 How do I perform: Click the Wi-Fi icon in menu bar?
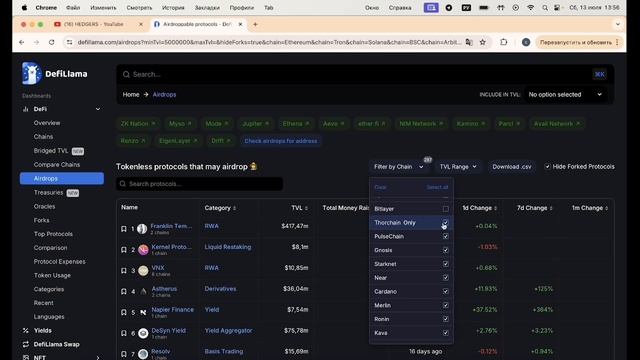point(531,8)
